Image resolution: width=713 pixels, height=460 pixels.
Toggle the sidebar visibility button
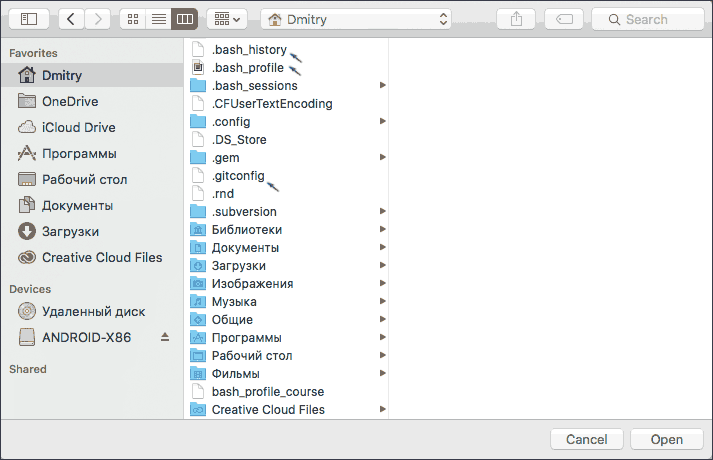tap(28, 19)
